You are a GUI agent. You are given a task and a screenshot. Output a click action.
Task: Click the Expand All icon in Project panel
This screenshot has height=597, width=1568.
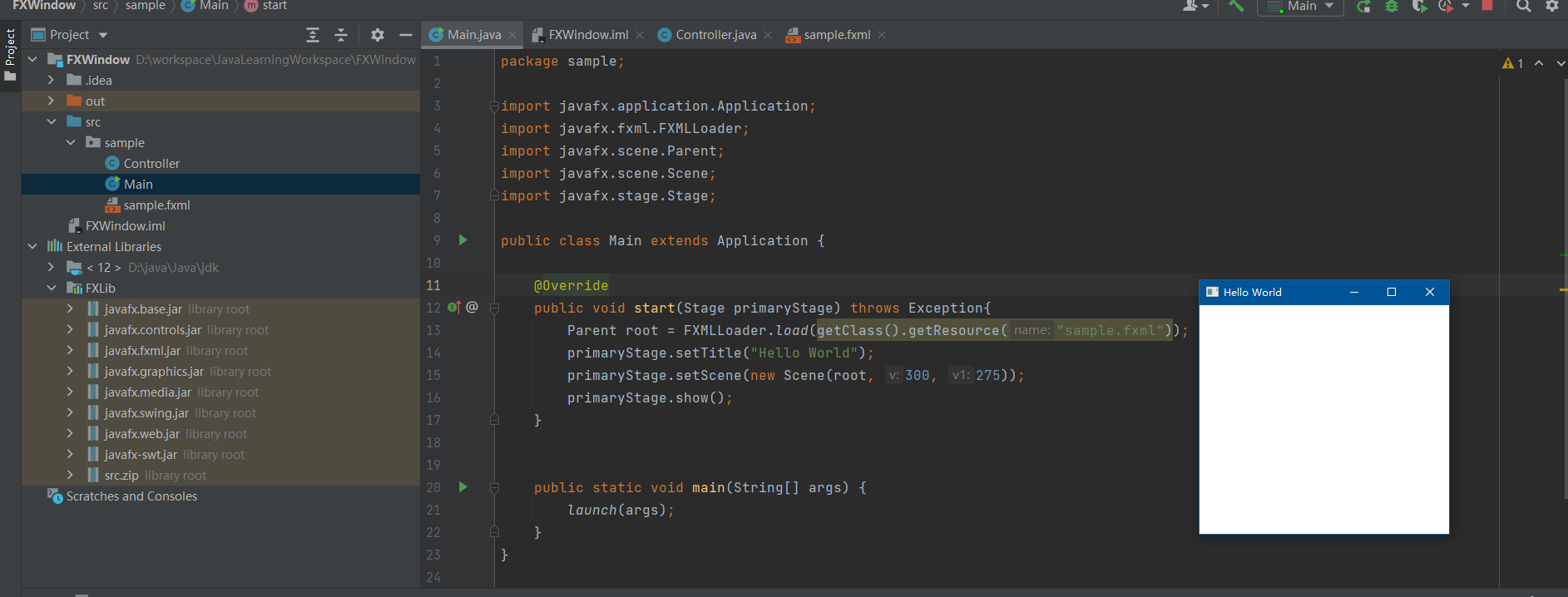coord(313,35)
